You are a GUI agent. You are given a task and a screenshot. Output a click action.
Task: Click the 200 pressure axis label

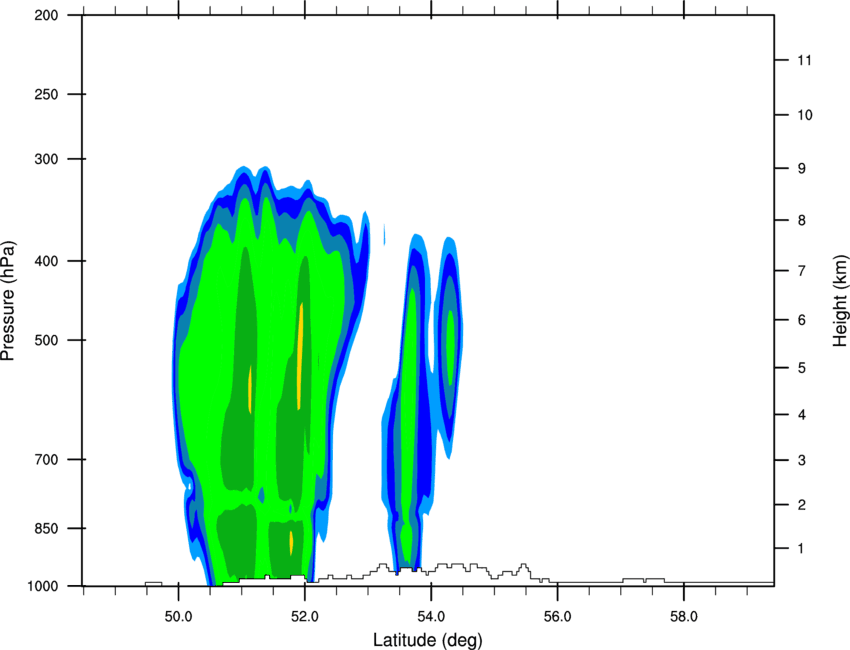point(46,15)
